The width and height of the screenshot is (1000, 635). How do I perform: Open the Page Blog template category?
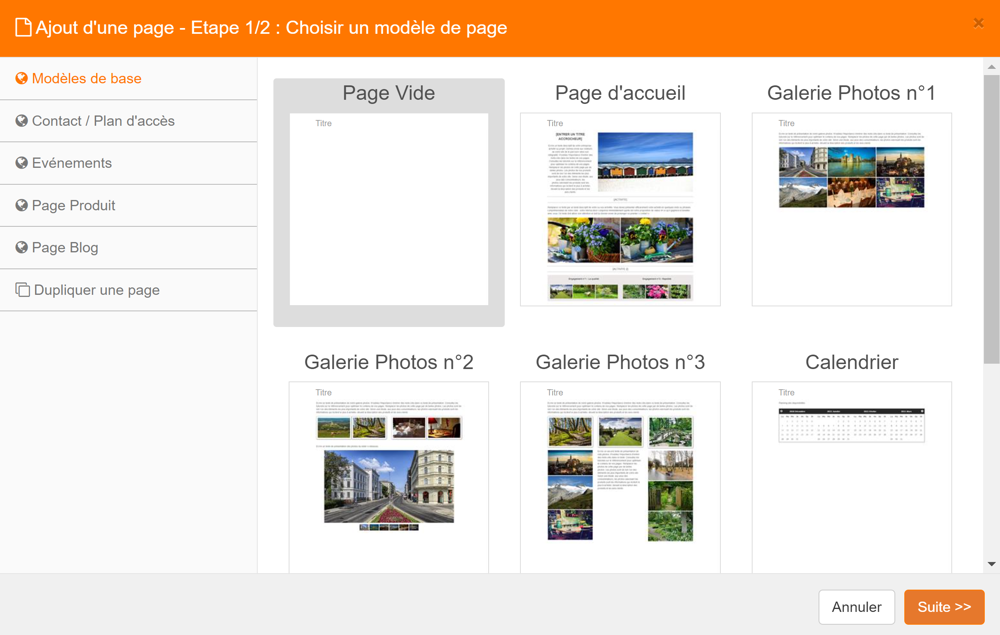65,247
